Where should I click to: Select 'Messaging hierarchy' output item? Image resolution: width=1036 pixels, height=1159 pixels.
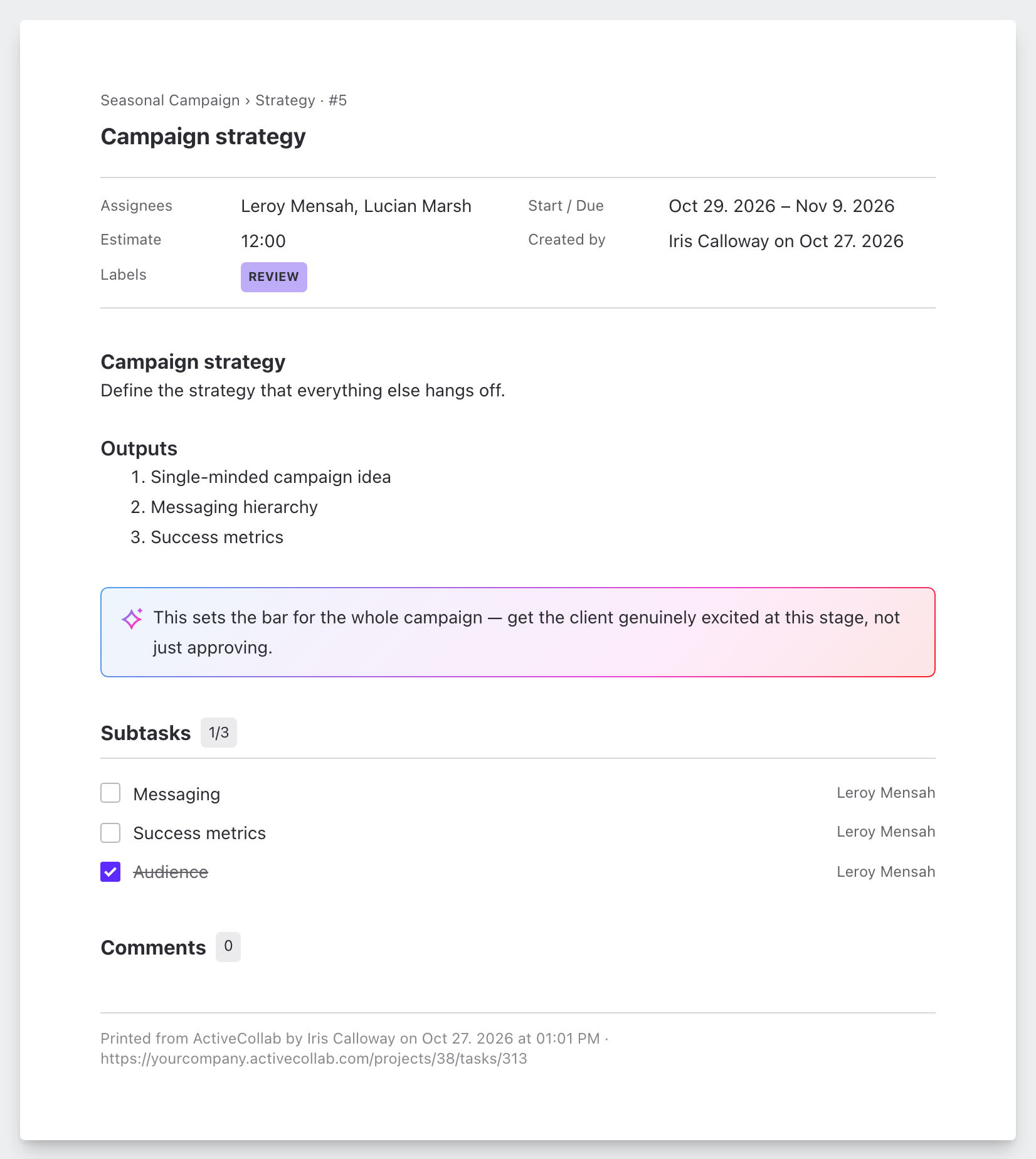[235, 507]
